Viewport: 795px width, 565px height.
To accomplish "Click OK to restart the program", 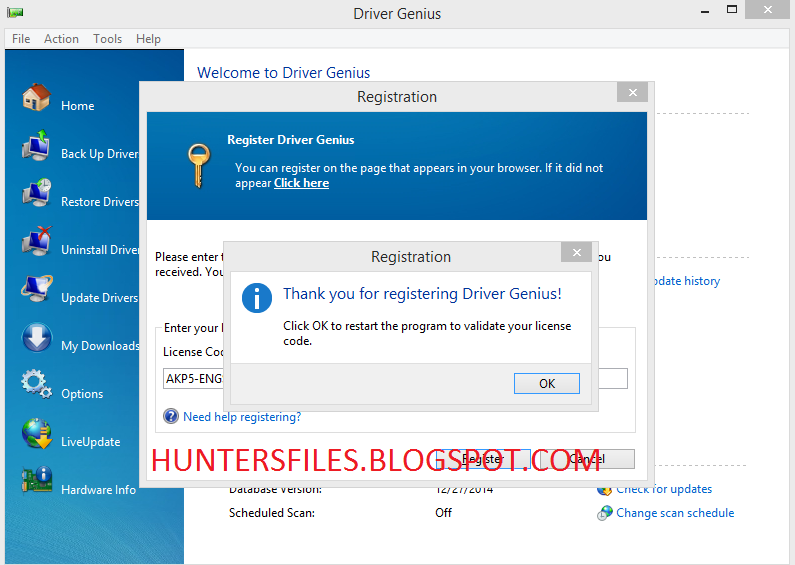I will coord(547,383).
